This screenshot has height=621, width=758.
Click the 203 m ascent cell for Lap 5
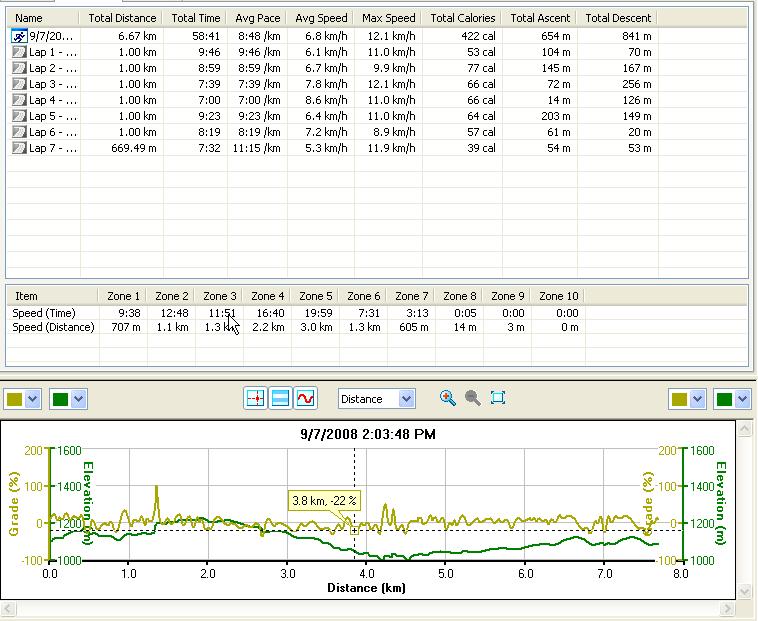point(556,116)
